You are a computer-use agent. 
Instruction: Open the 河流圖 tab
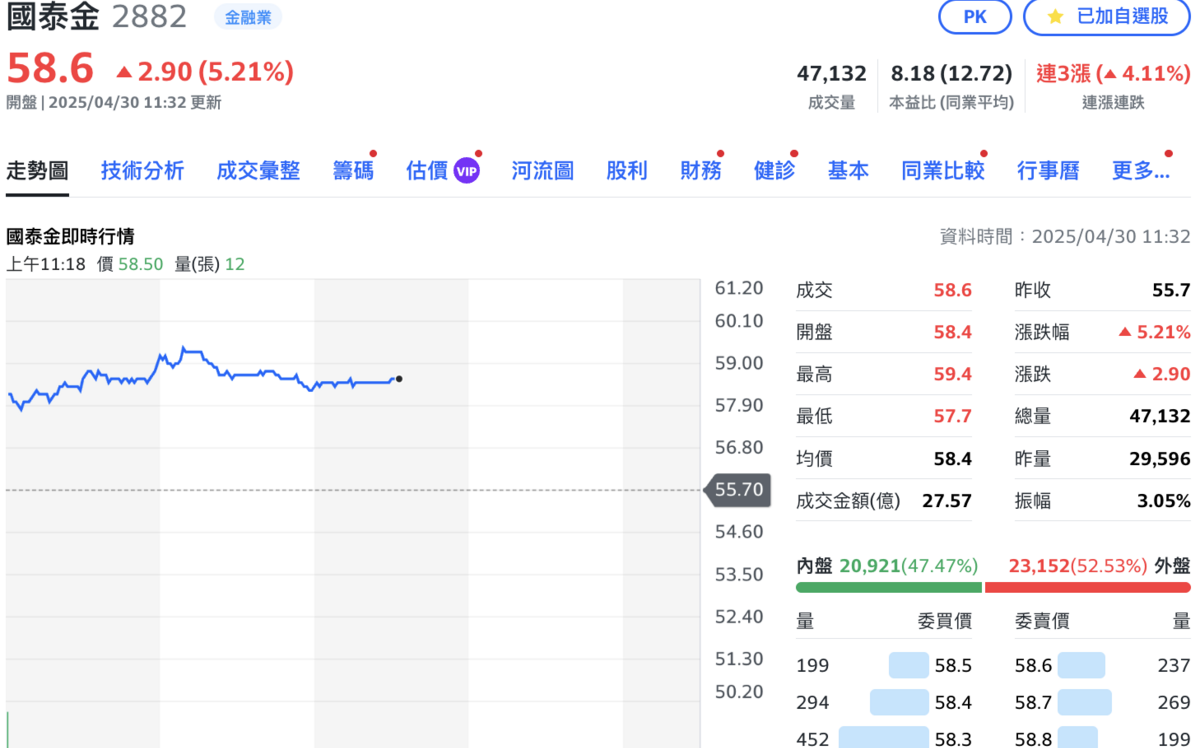(542, 171)
